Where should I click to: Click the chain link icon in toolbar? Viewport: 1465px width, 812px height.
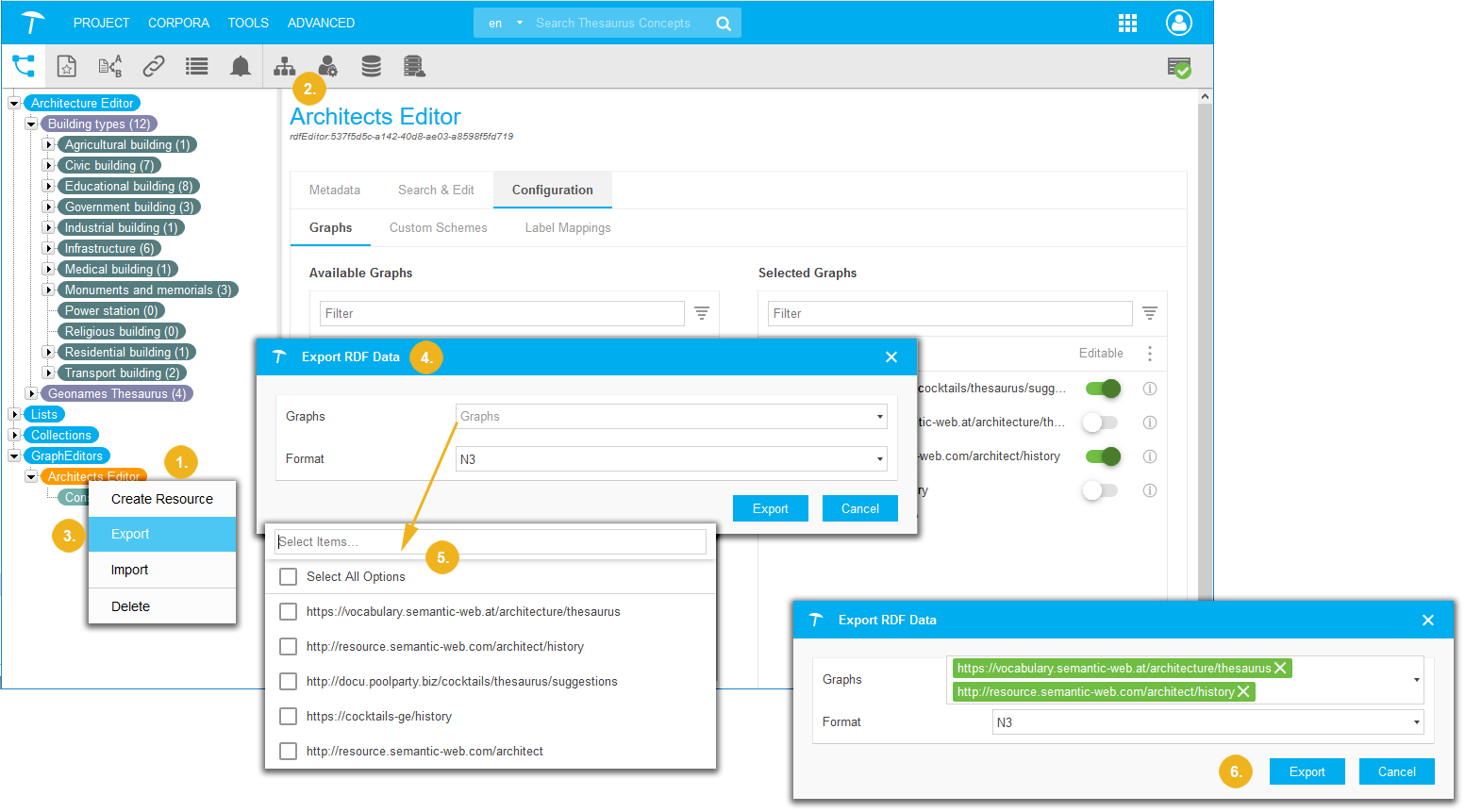154,66
